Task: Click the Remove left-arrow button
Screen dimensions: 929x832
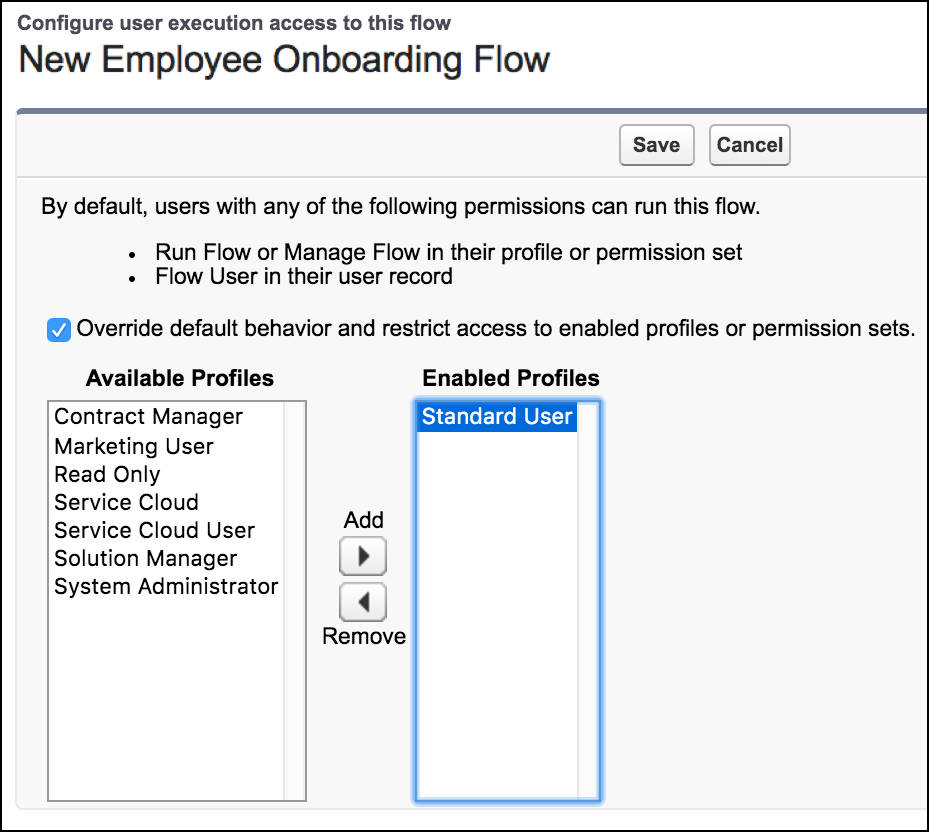Action: pyautogui.click(x=363, y=603)
